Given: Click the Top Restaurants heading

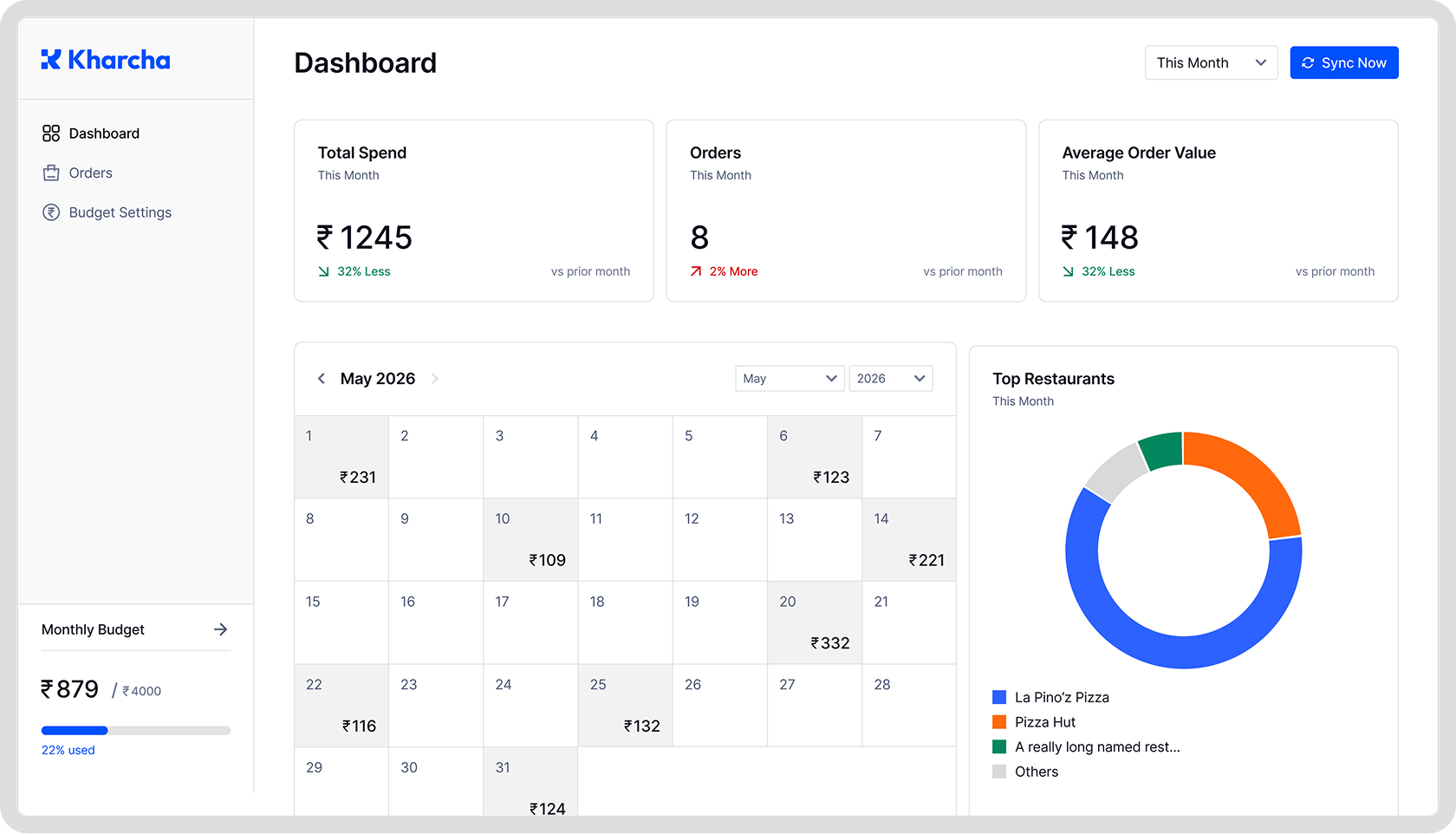Looking at the screenshot, I should click(x=1053, y=379).
